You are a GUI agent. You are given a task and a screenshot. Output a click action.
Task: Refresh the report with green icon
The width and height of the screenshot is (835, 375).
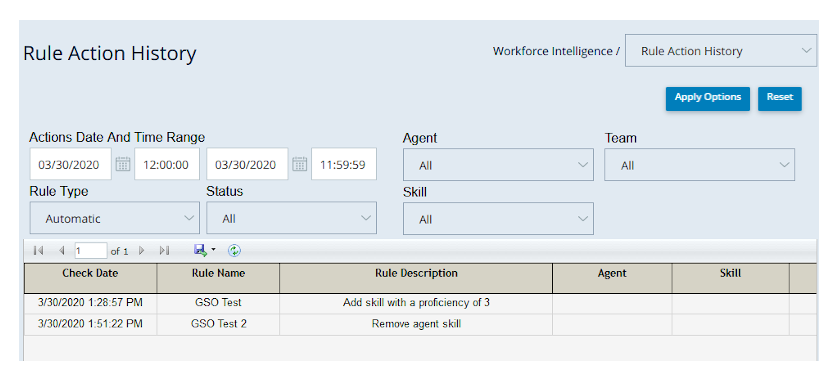pyautogui.click(x=234, y=250)
